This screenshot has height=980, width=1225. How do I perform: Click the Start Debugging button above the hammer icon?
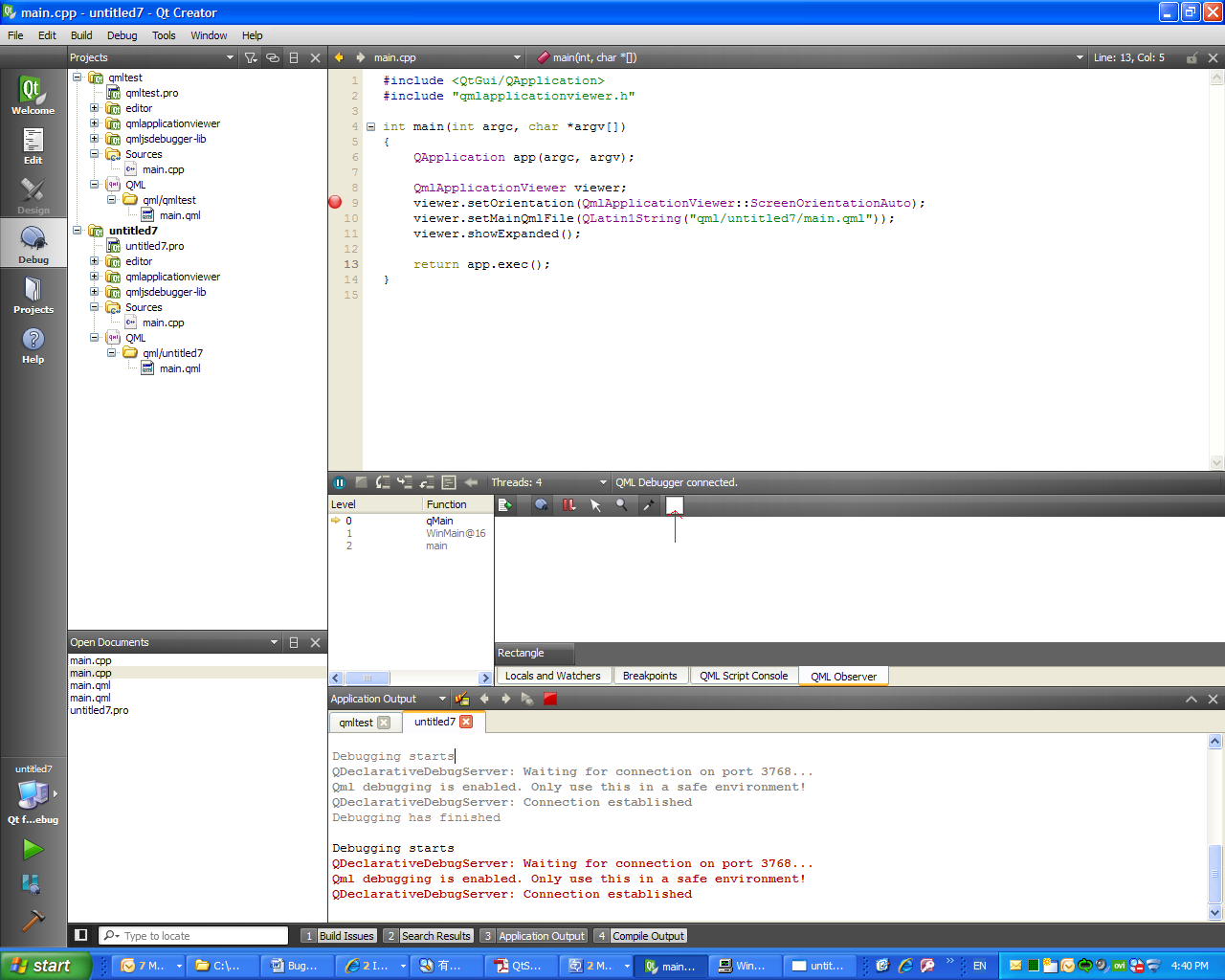pyautogui.click(x=32, y=883)
